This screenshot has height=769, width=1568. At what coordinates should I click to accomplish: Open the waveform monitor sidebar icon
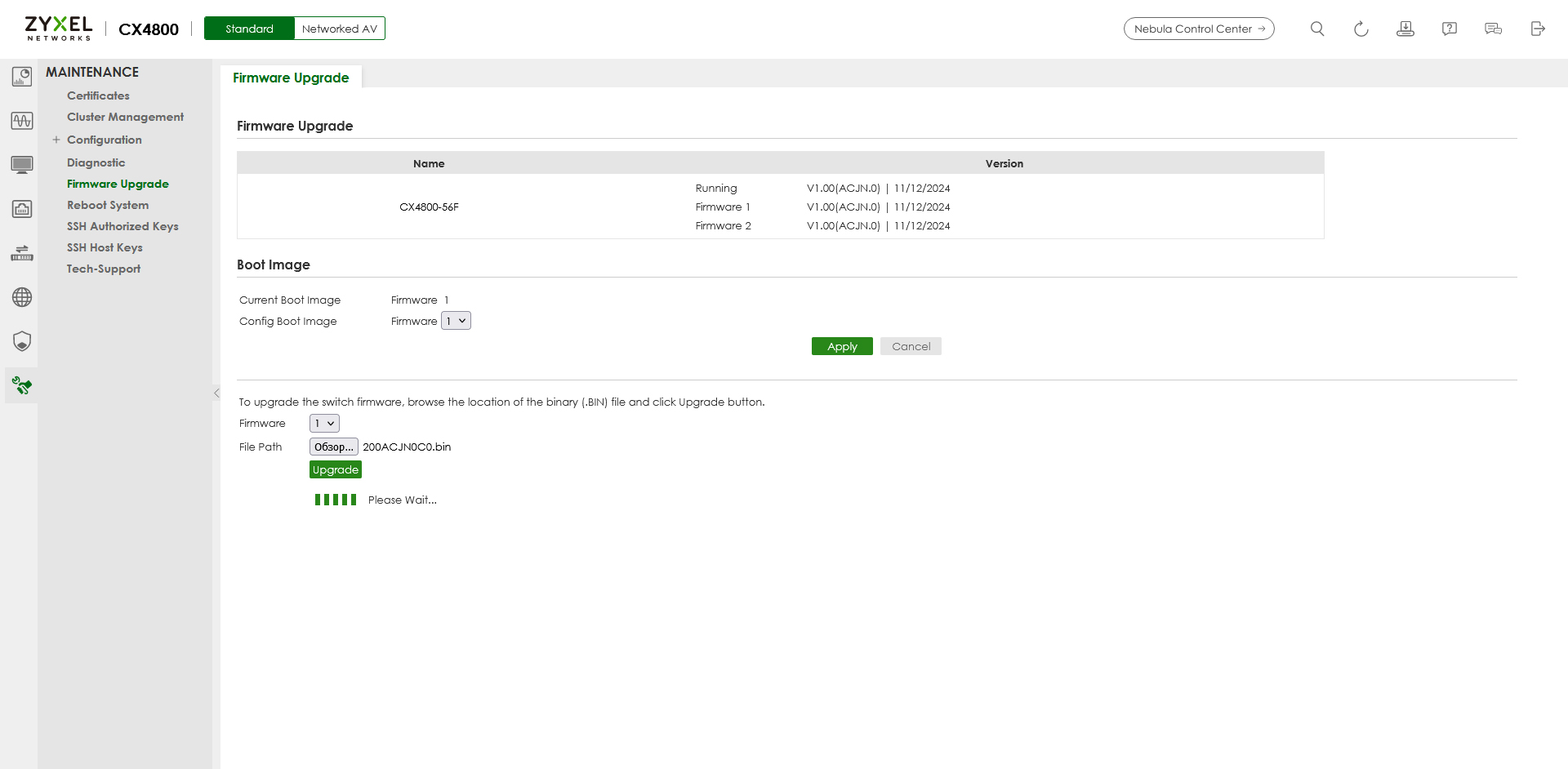[x=22, y=121]
